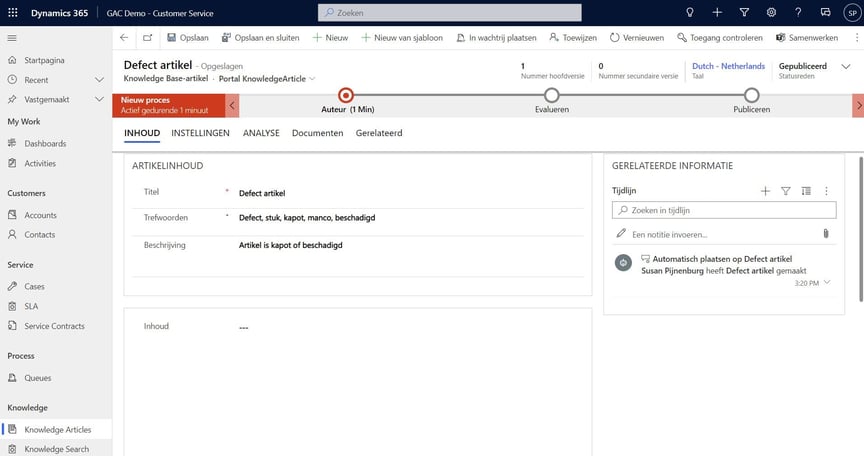Screen dimensions: 864x456
Task: Open the chat assistant icon in top bar
Action: [x=825, y=12]
